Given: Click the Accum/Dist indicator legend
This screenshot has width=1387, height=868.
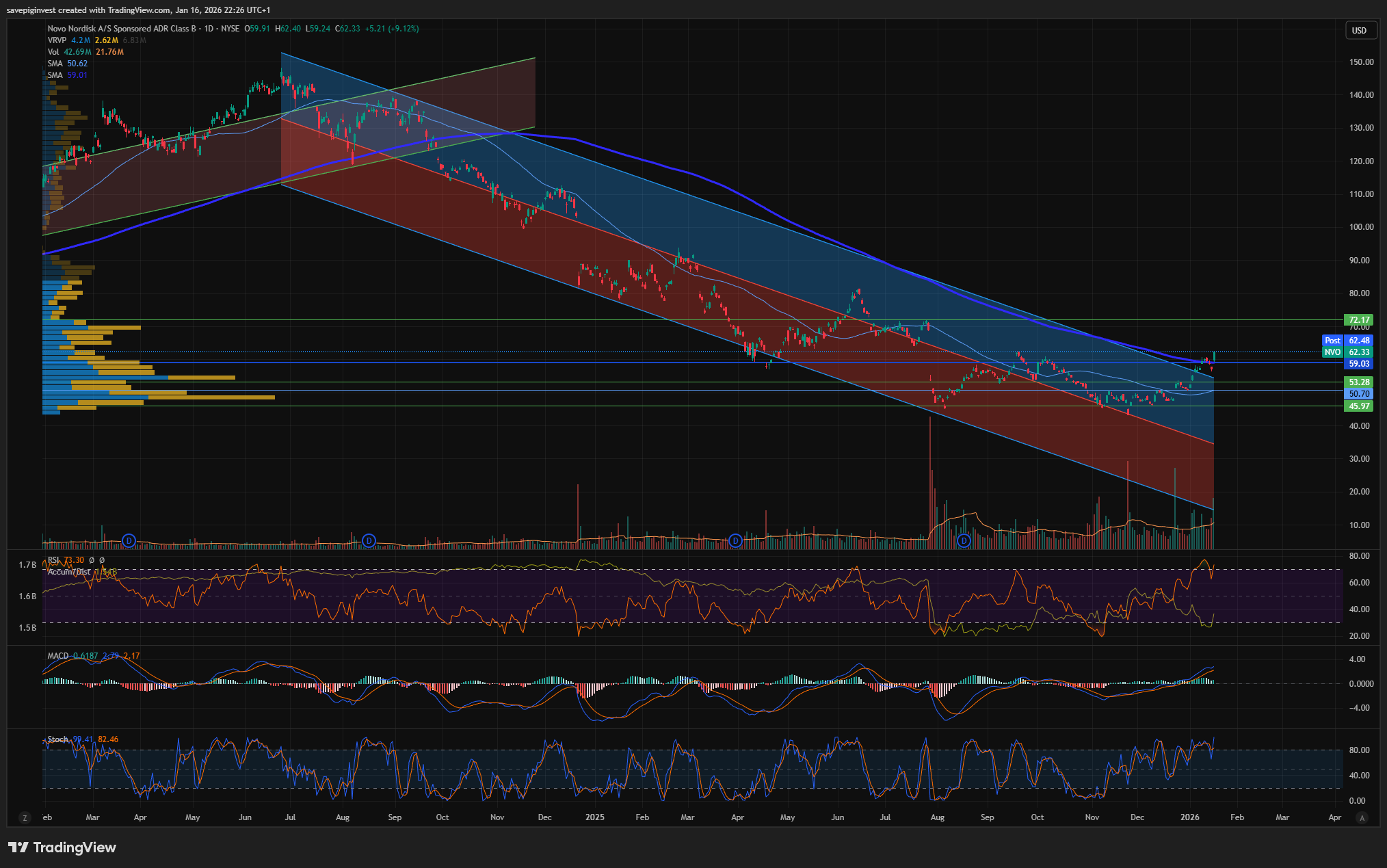Looking at the screenshot, I should pos(68,571).
